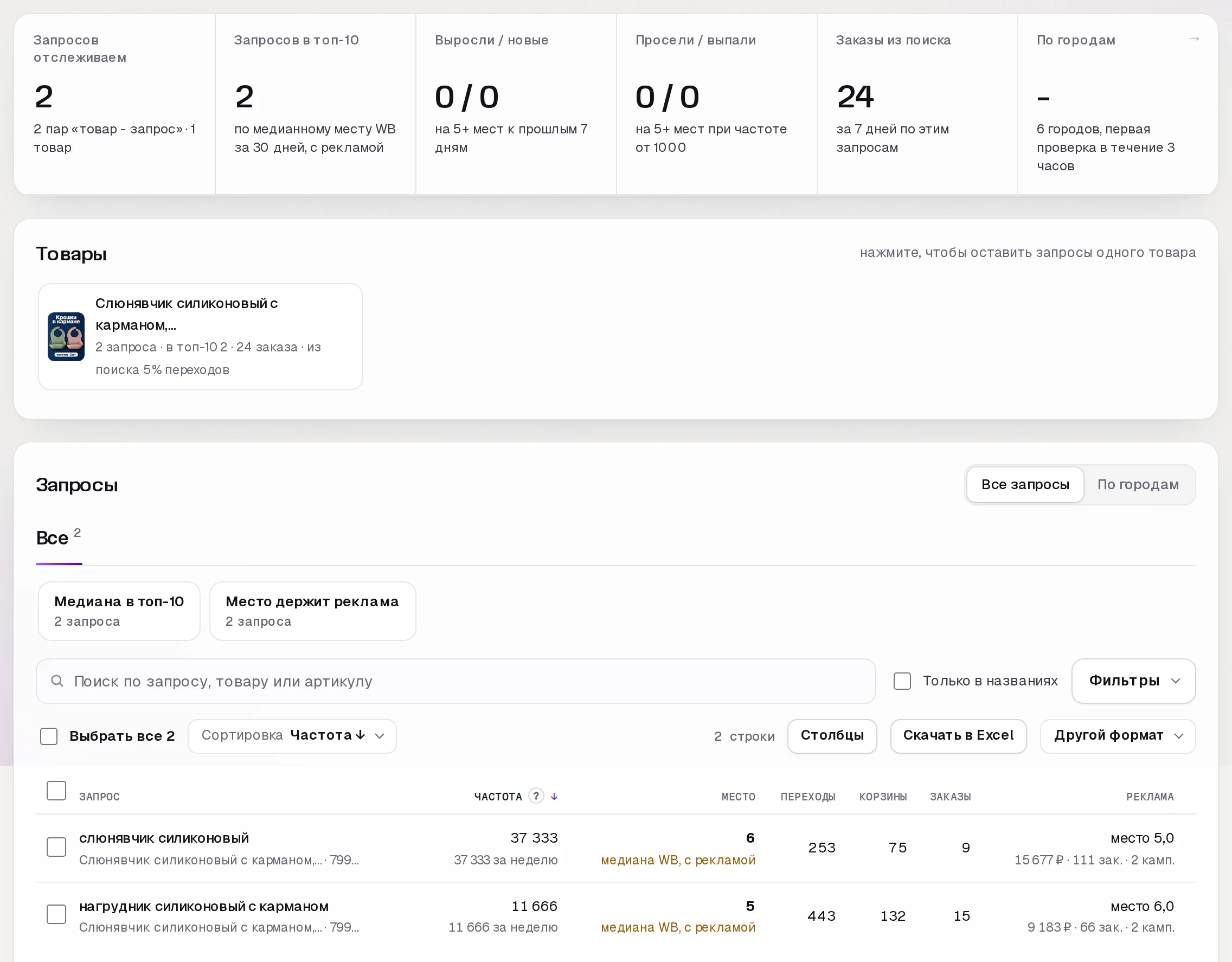Click the frequency value '37 333'
Image resolution: width=1232 pixels, height=962 pixels.
click(x=534, y=838)
